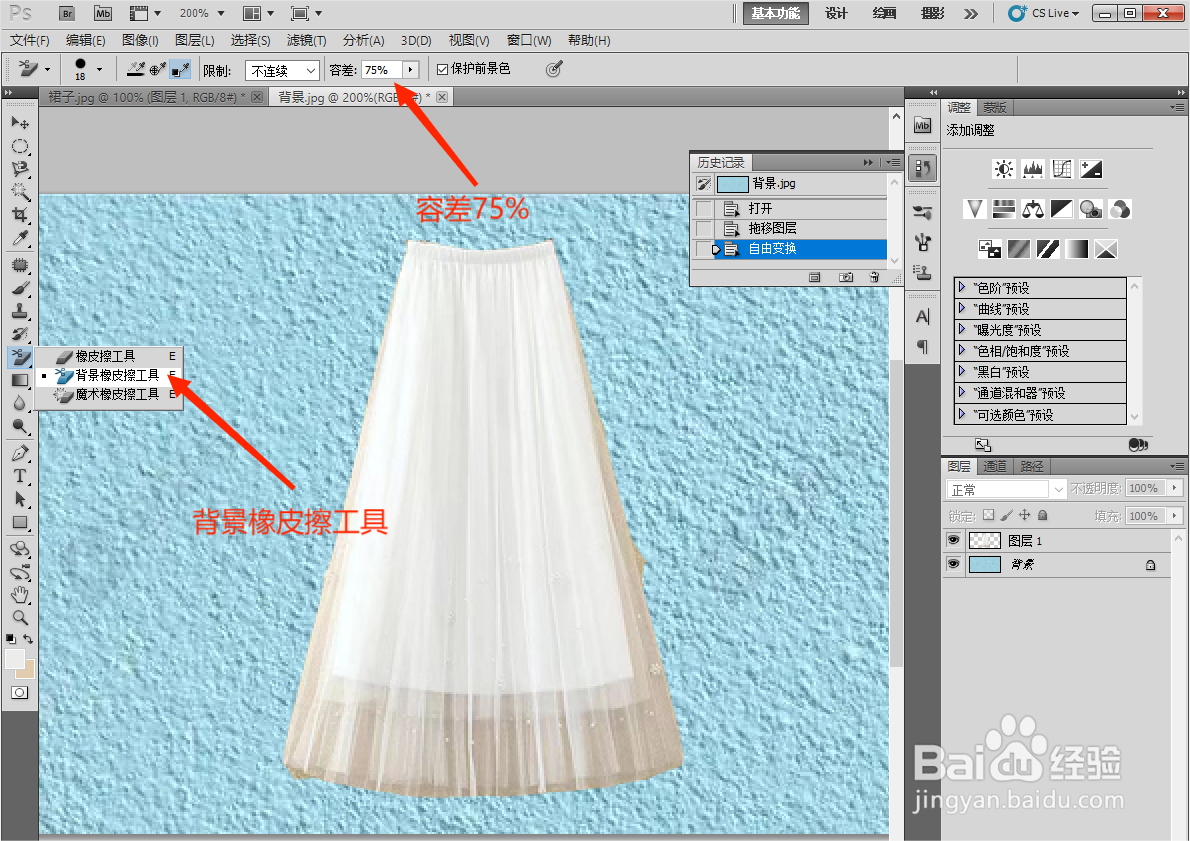Viewport: 1190px width, 841px height.
Task: Choose 橡皮擦工具 from the flyout
Action: (x=110, y=355)
